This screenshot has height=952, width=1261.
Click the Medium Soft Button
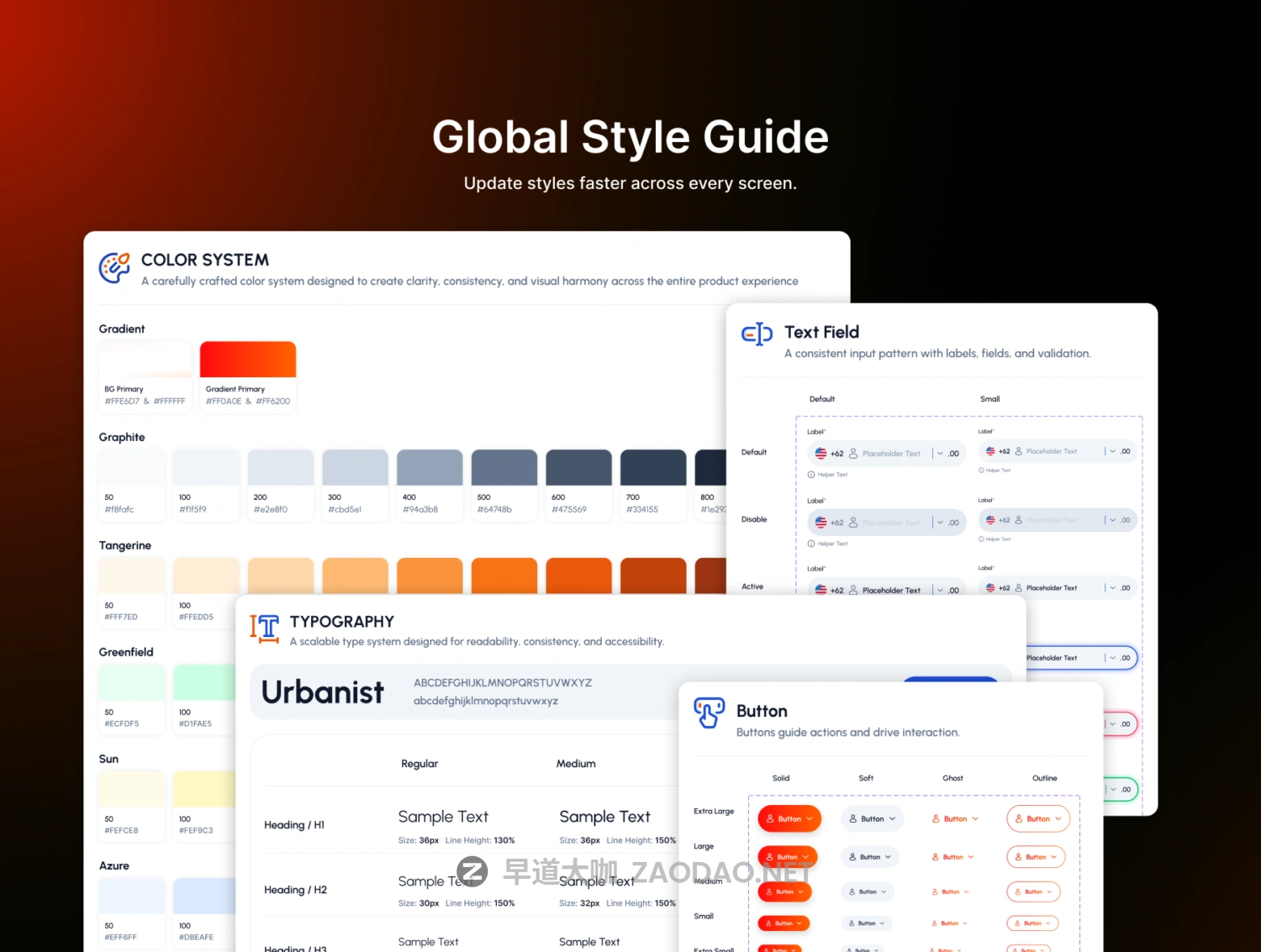coord(868,892)
